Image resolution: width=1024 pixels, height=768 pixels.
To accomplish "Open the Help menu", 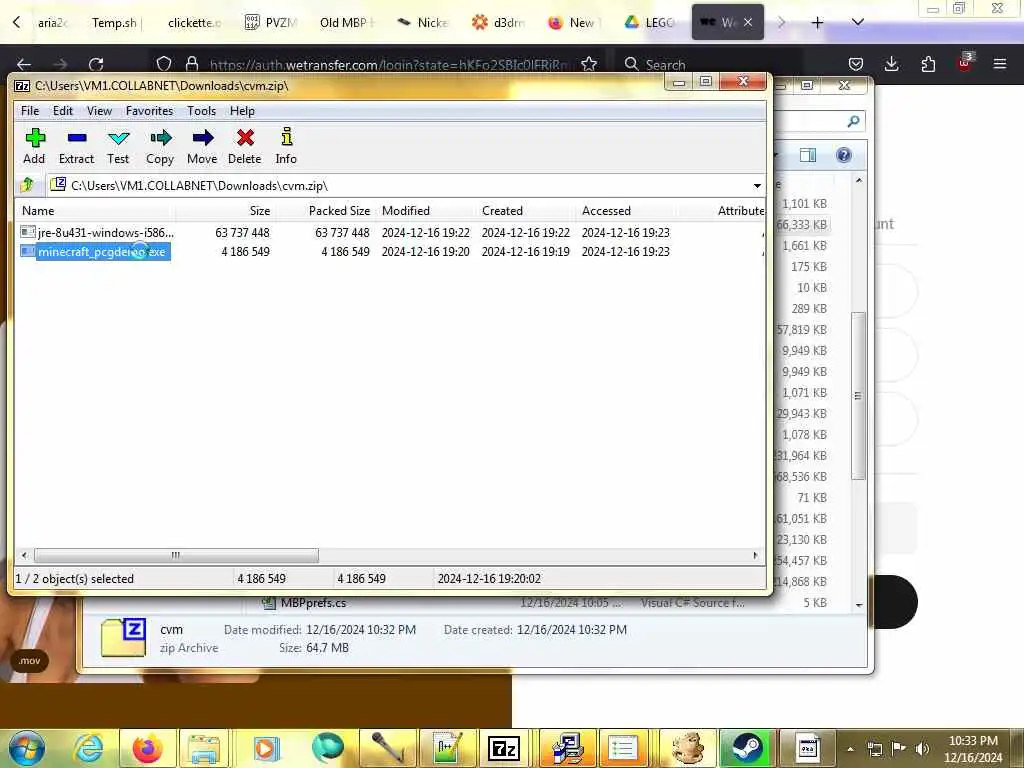I will [x=242, y=111].
